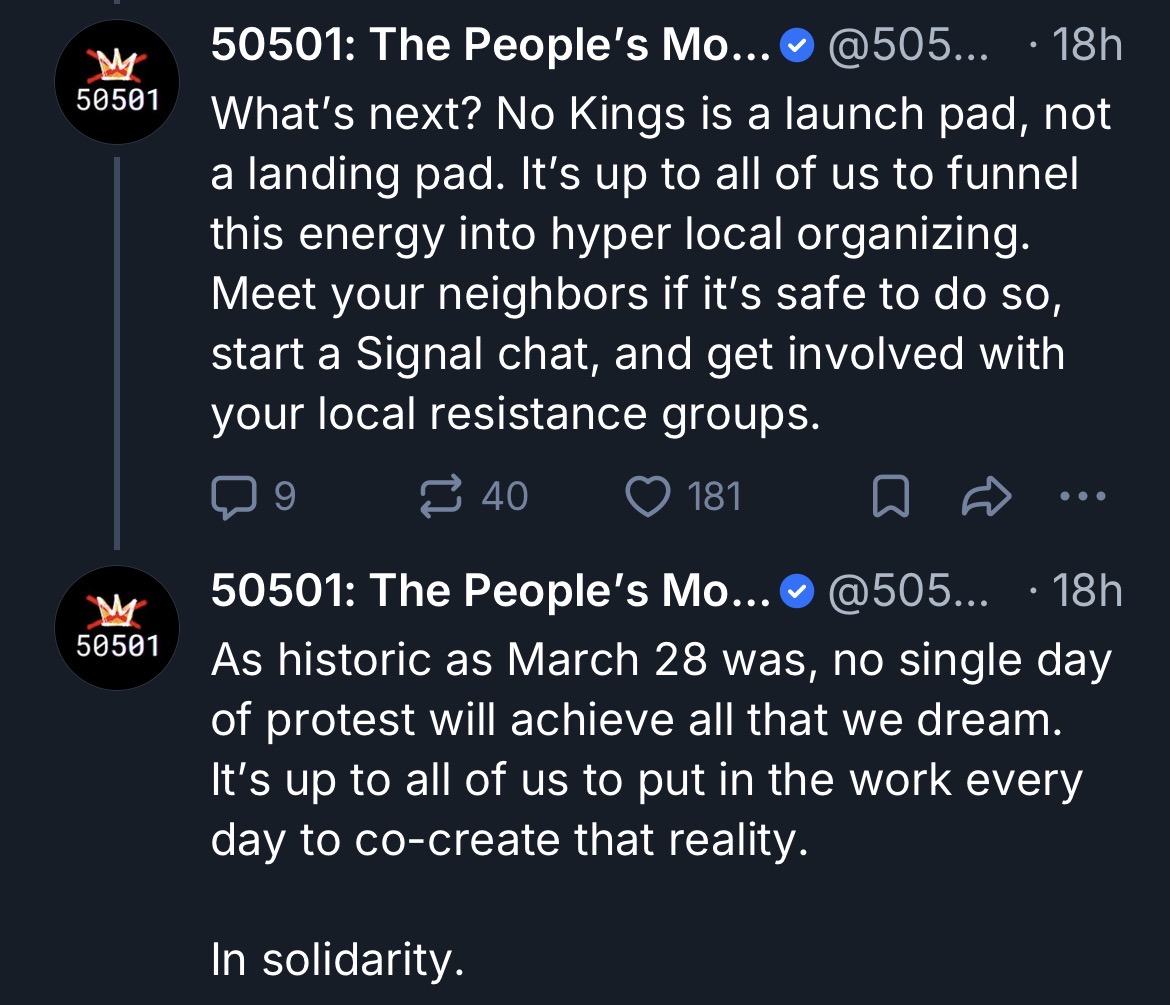Tap the 181 likes count
The width and height of the screenshot is (1170, 1005).
coord(715,496)
